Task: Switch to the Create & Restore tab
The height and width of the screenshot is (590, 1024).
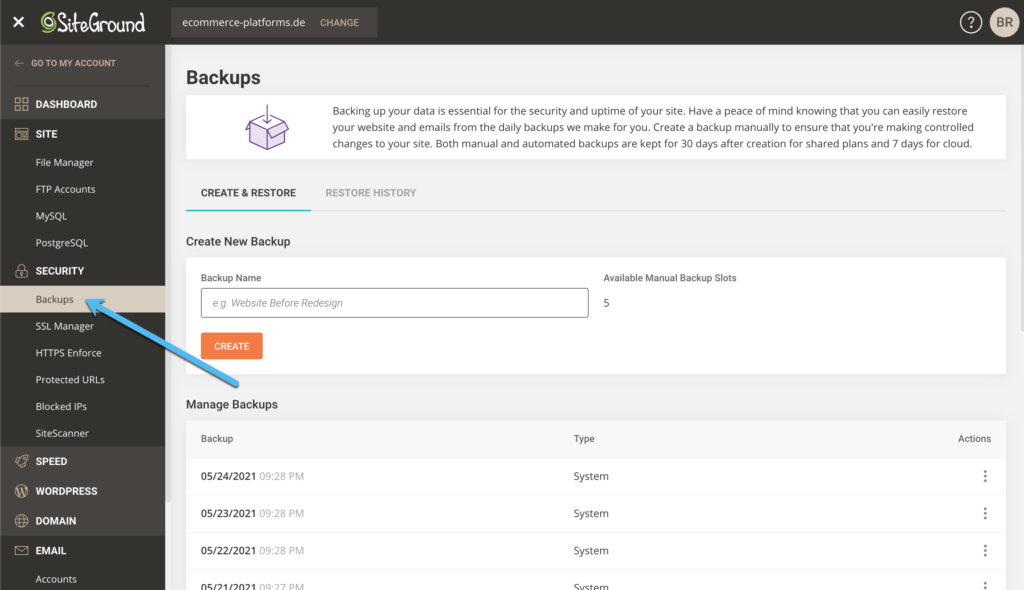Action: [248, 193]
